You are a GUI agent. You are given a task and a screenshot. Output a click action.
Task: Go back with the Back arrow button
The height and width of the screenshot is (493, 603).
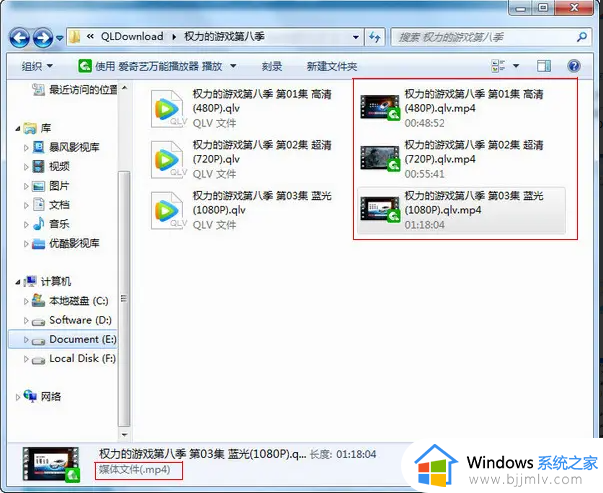click(19, 38)
